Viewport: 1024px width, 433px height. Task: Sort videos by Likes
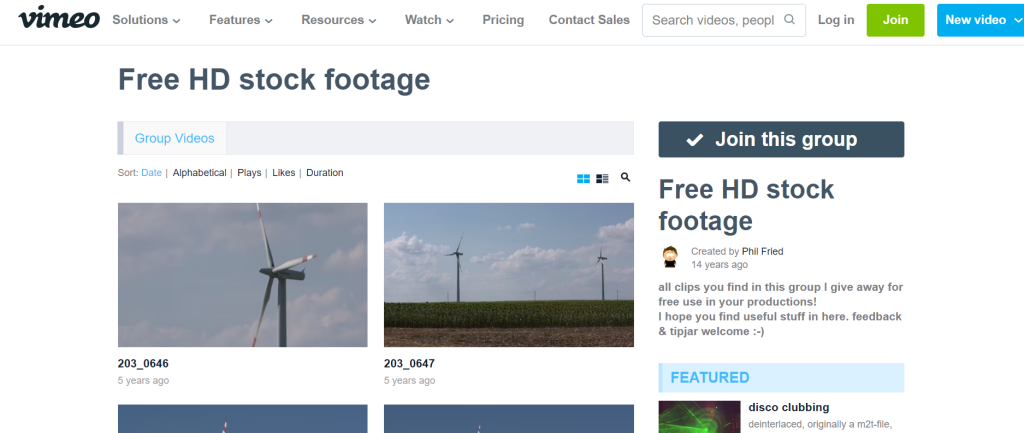[283, 173]
